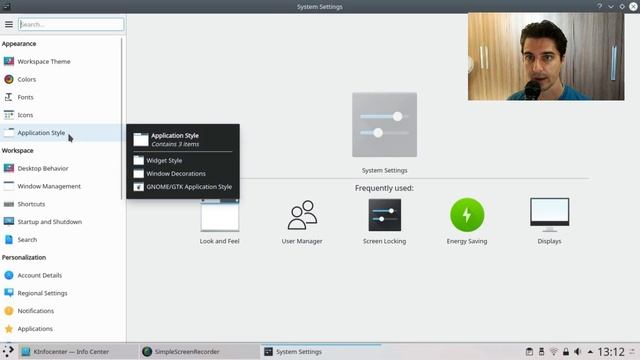Open Workspace Theme settings
The width and height of the screenshot is (640, 360).
tap(44, 61)
